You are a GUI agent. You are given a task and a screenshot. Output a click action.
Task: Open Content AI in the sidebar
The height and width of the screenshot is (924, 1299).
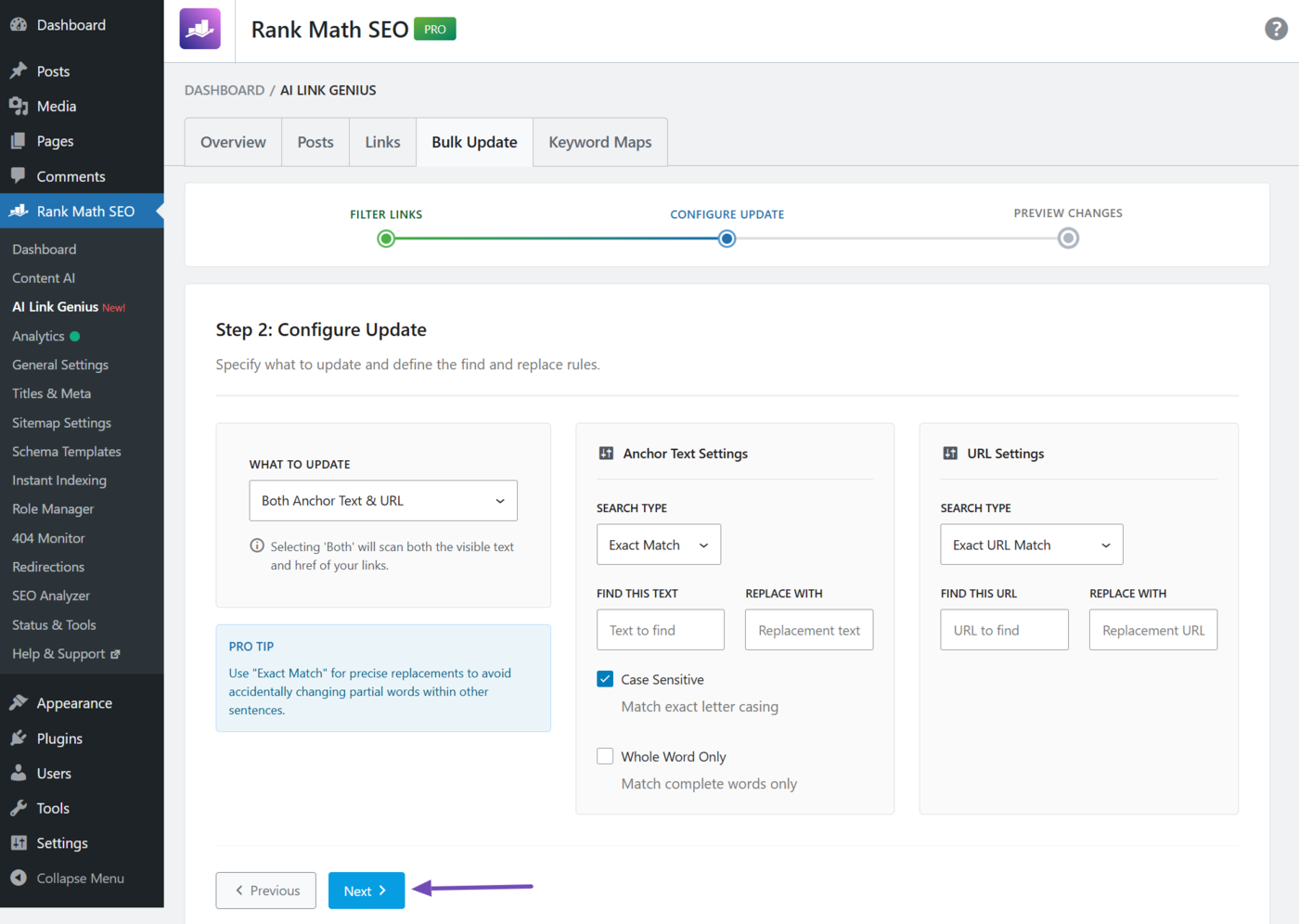pos(44,277)
